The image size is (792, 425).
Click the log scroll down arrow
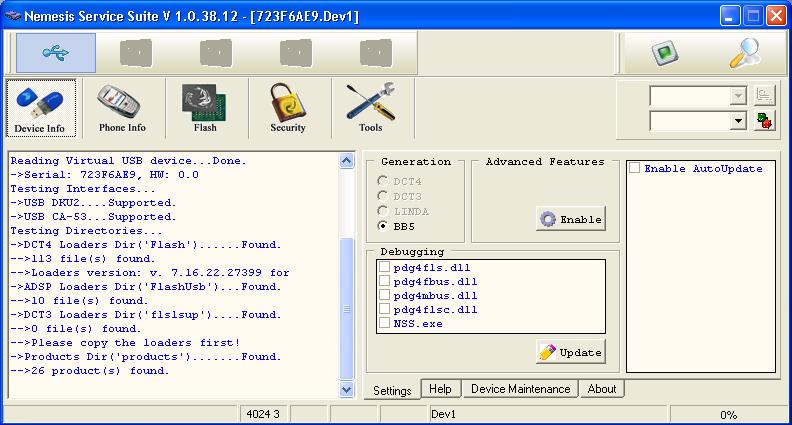(347, 389)
